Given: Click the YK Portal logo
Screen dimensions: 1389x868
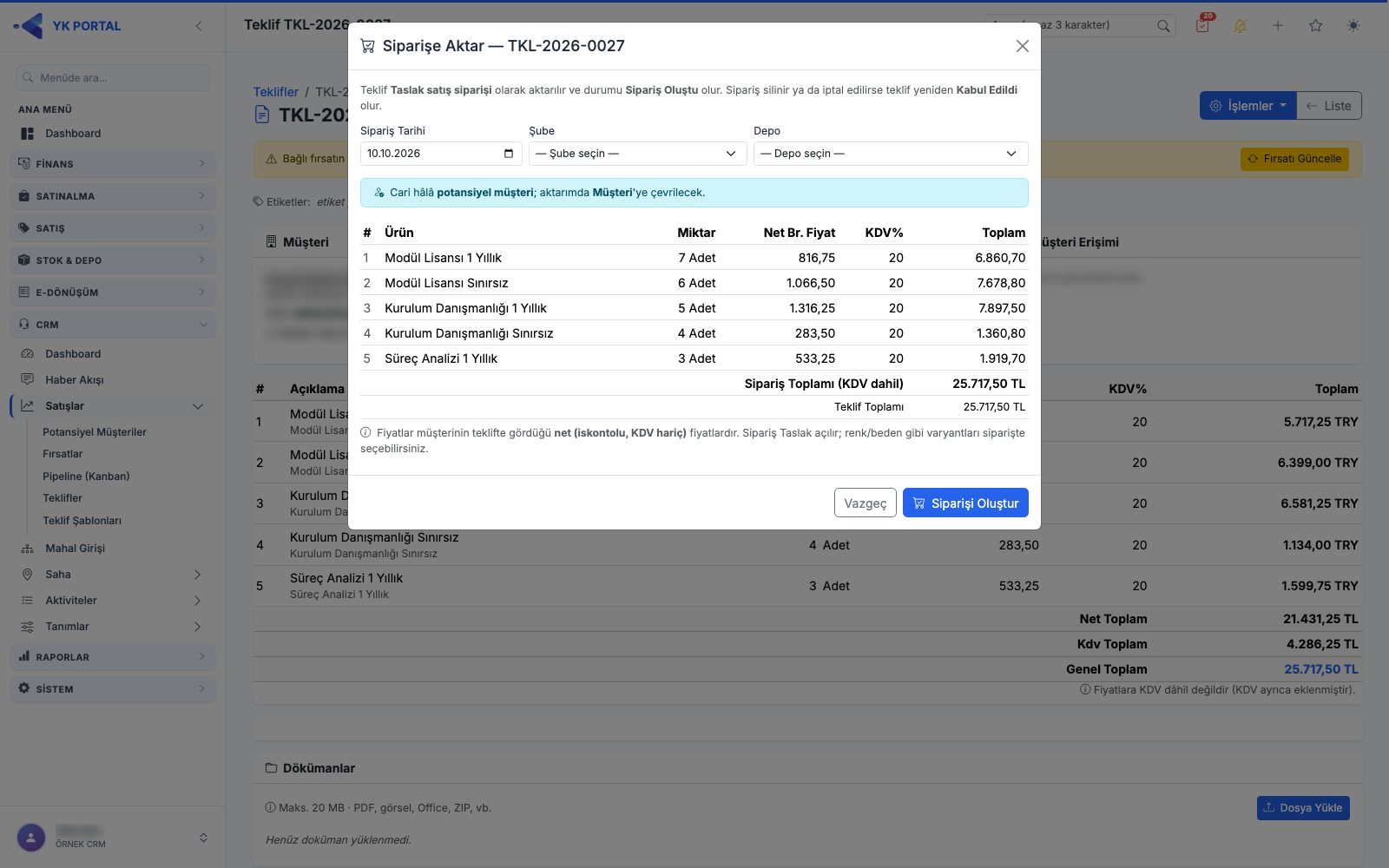Looking at the screenshot, I should click(x=68, y=26).
